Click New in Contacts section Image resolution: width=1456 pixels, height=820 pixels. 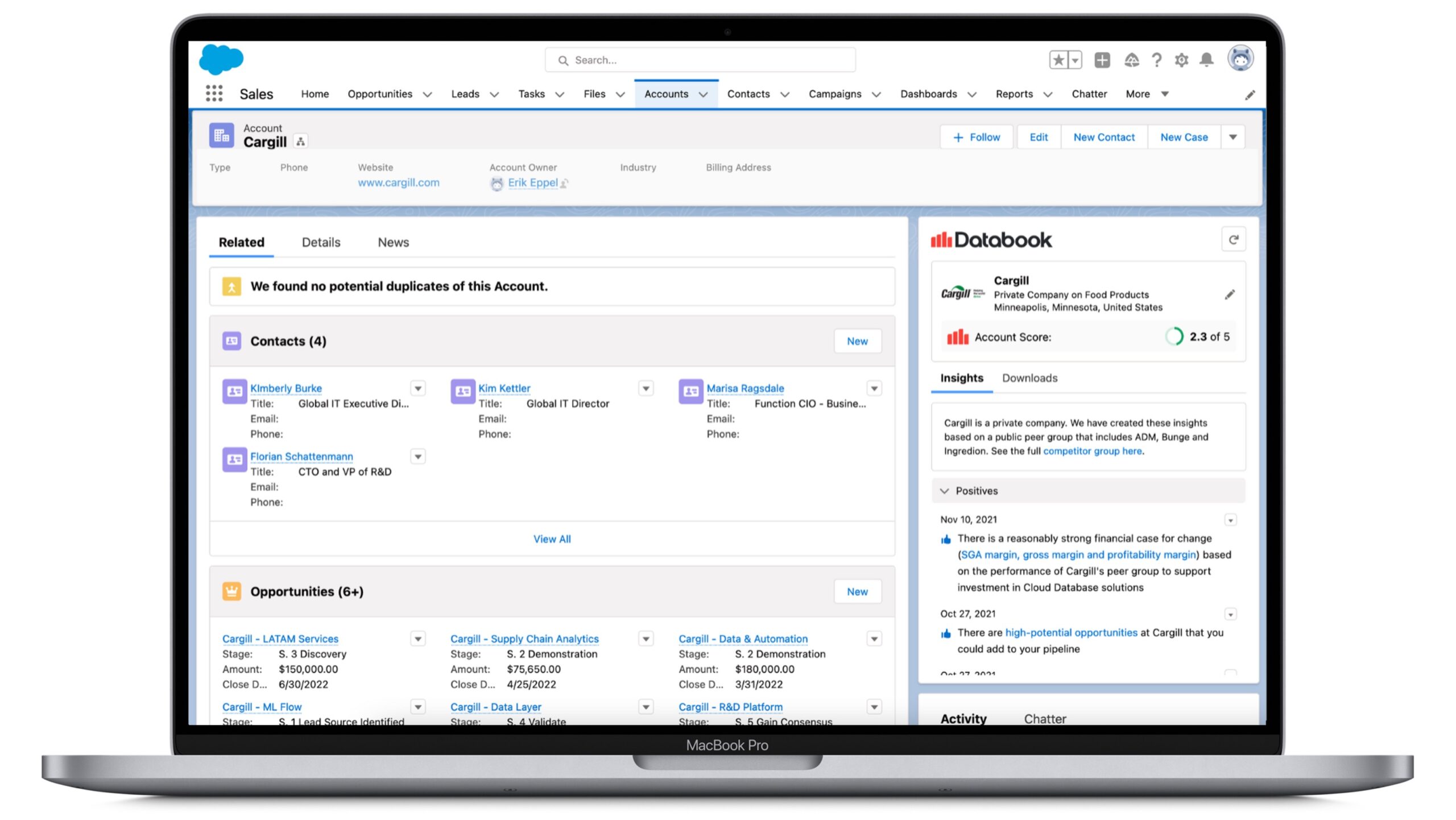click(x=857, y=341)
